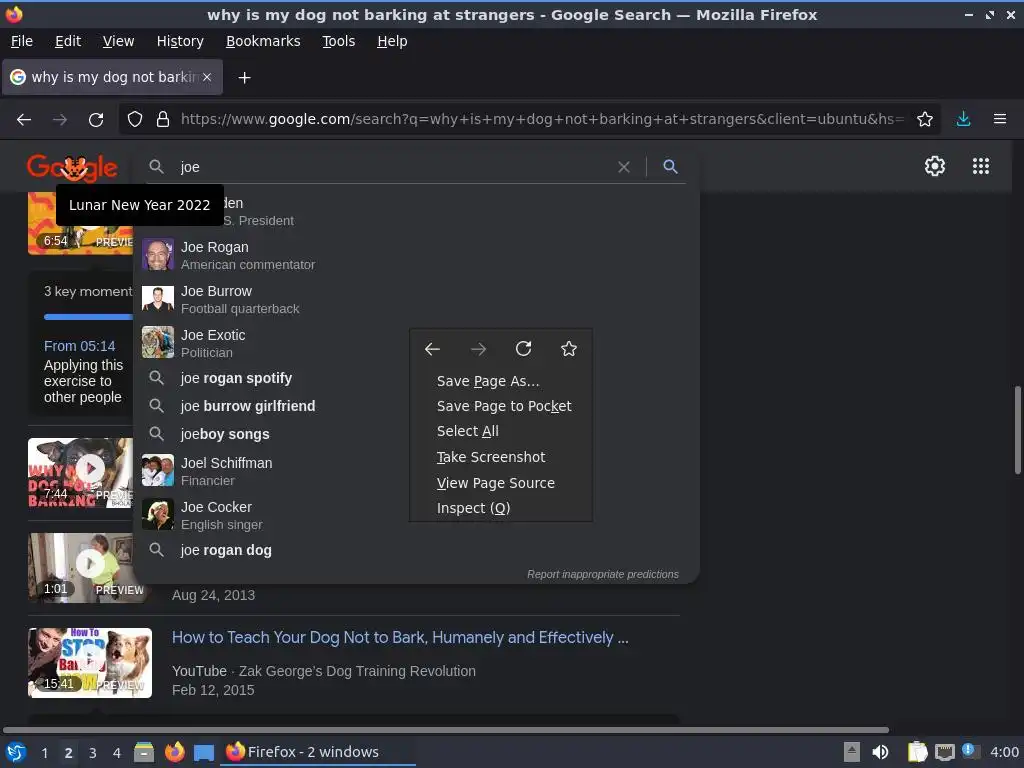Image resolution: width=1024 pixels, height=768 pixels.
Task: Click the site security padlock icon
Action: pos(163,120)
